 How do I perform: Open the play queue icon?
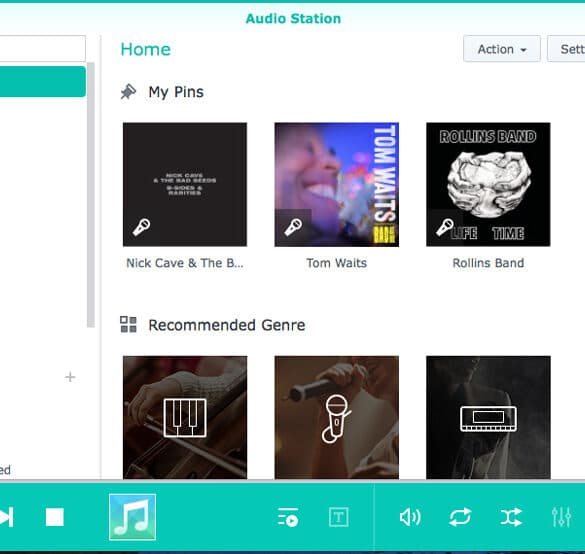click(x=288, y=517)
